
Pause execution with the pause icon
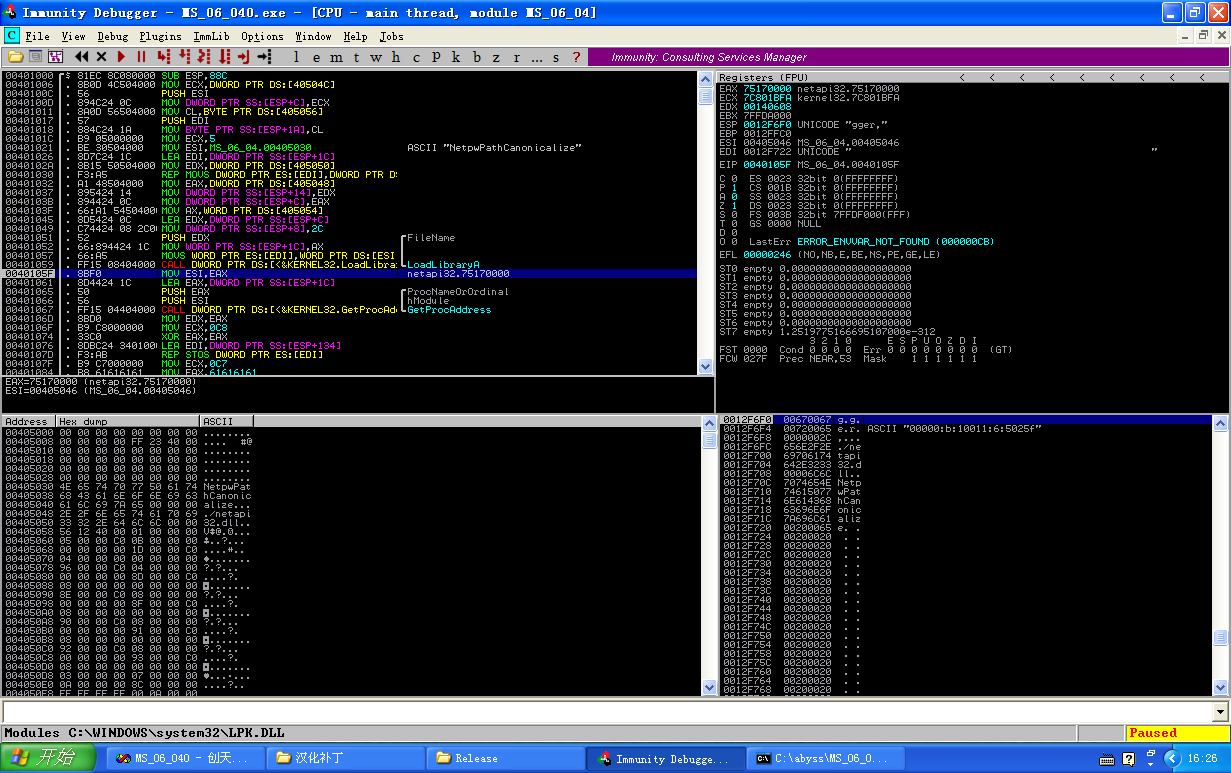tap(141, 57)
